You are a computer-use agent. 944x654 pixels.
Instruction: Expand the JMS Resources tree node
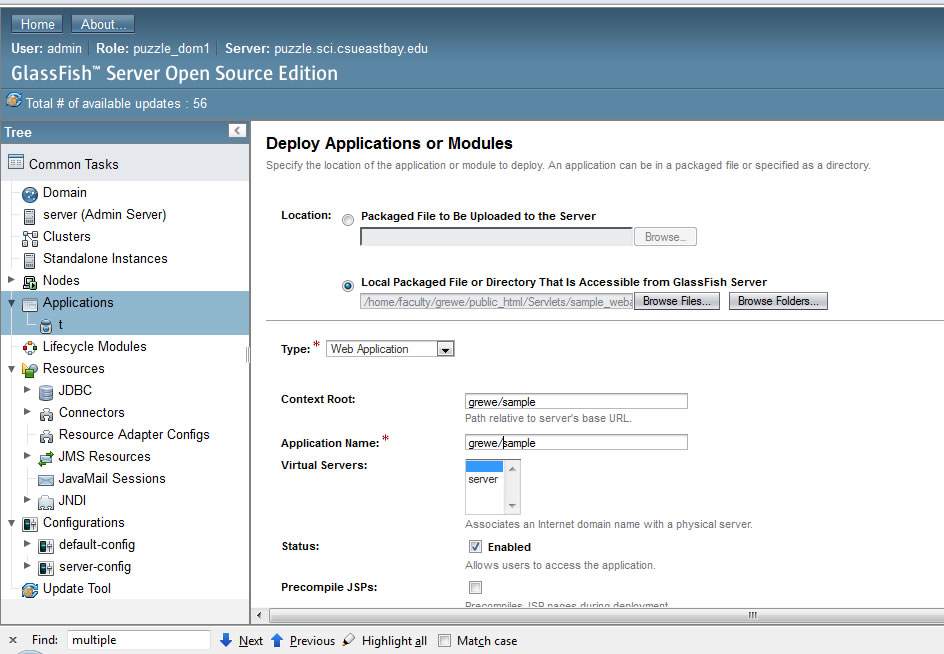tap(28, 457)
